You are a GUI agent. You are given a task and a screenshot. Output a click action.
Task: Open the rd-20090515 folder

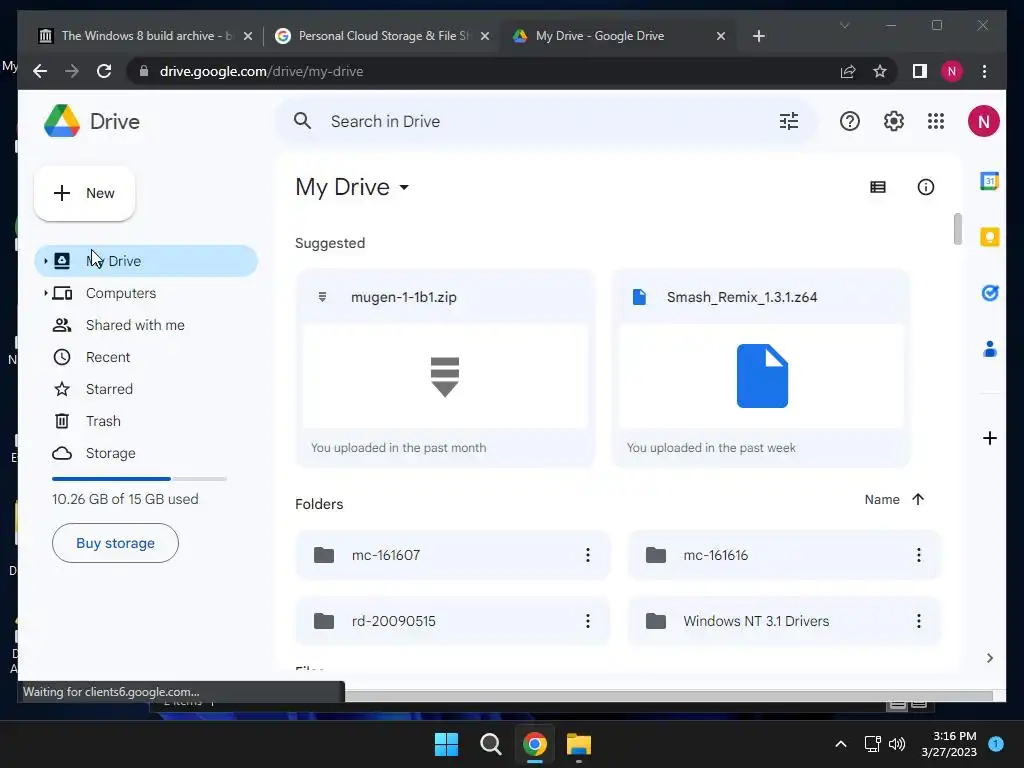coord(452,621)
